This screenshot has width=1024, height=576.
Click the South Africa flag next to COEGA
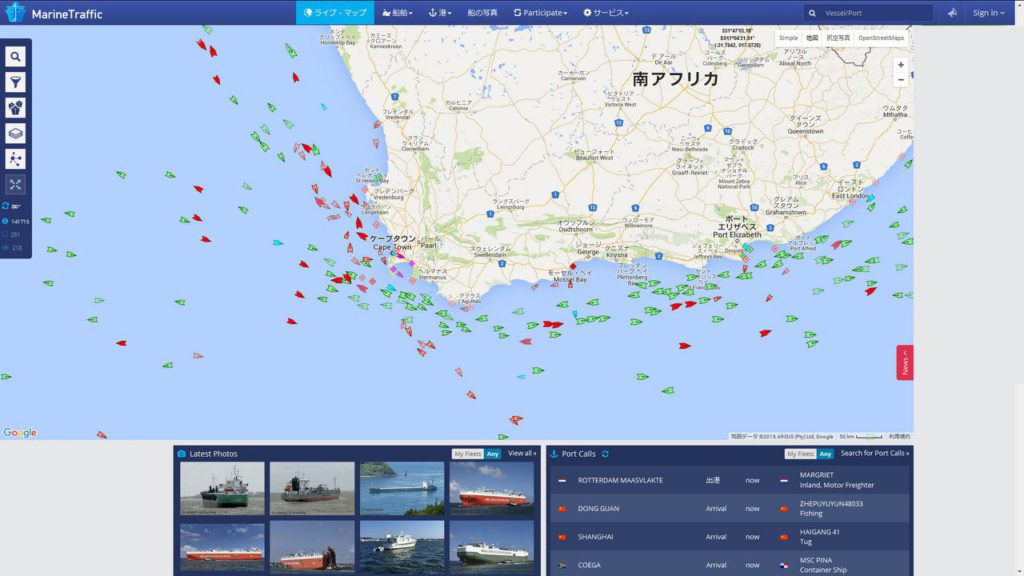click(x=562, y=565)
